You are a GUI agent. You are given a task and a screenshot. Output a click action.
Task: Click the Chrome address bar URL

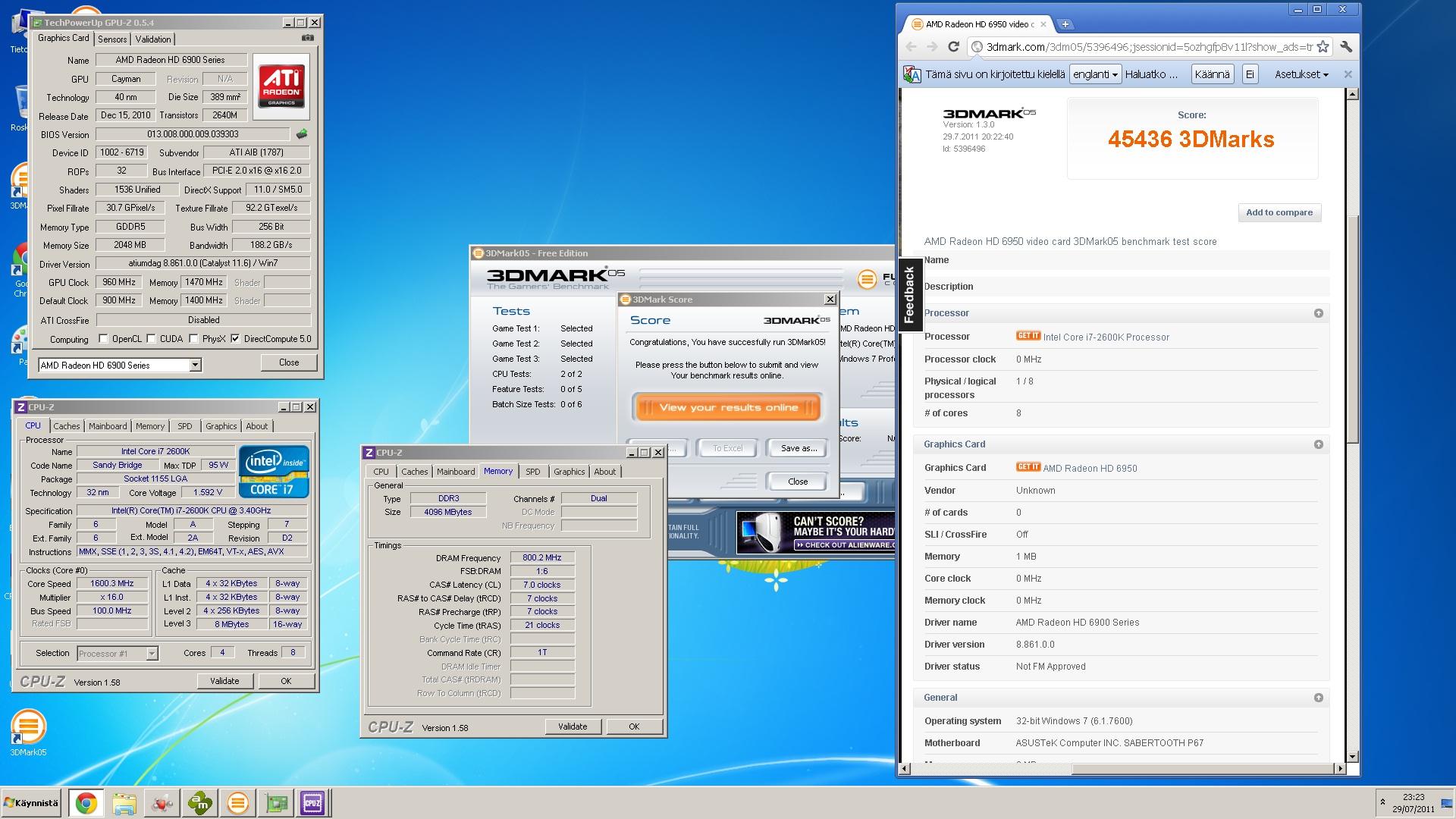[1149, 47]
